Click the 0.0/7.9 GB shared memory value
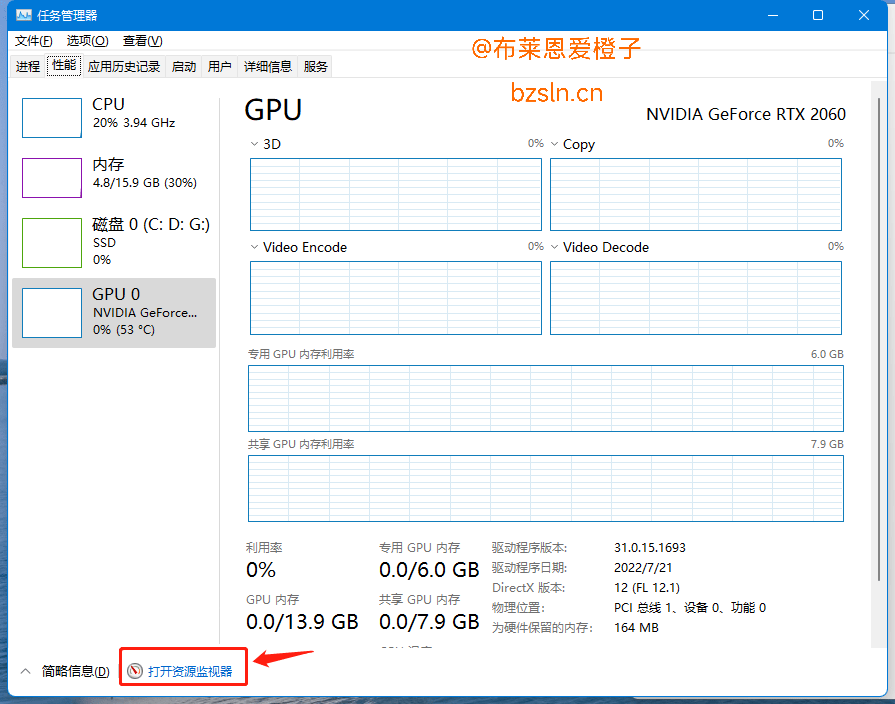The height and width of the screenshot is (704, 895). point(429,622)
